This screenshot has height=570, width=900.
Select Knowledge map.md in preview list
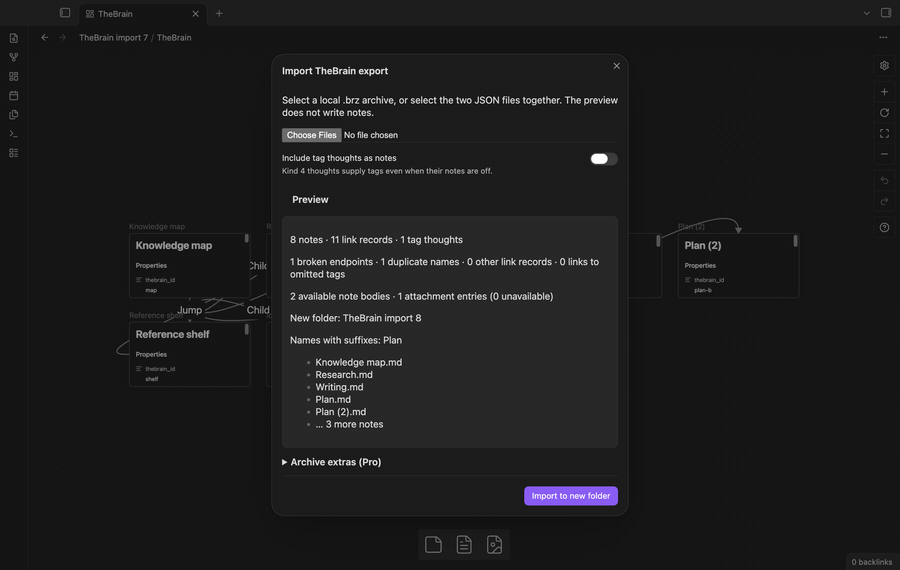(x=359, y=362)
